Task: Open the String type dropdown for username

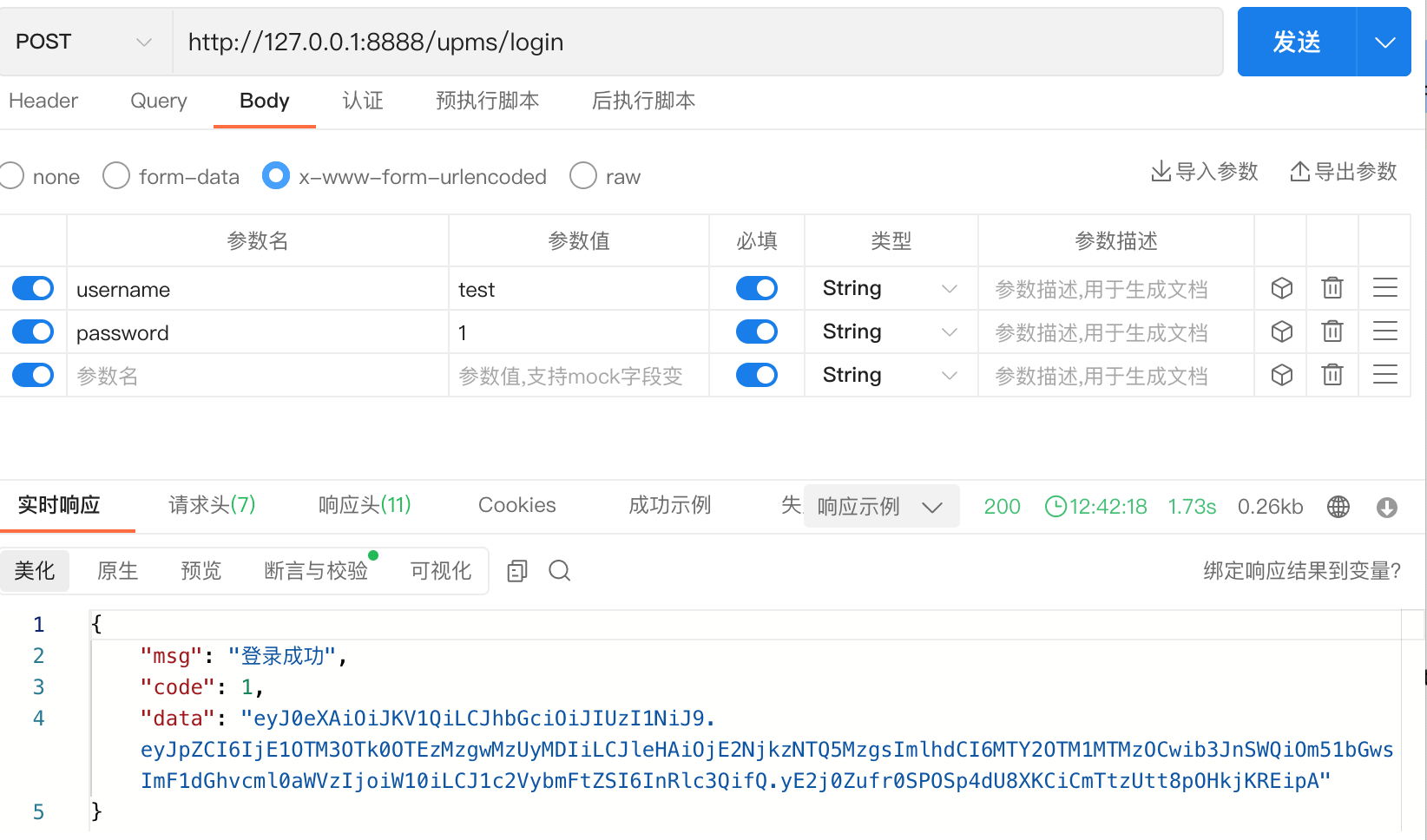Action: (x=891, y=288)
